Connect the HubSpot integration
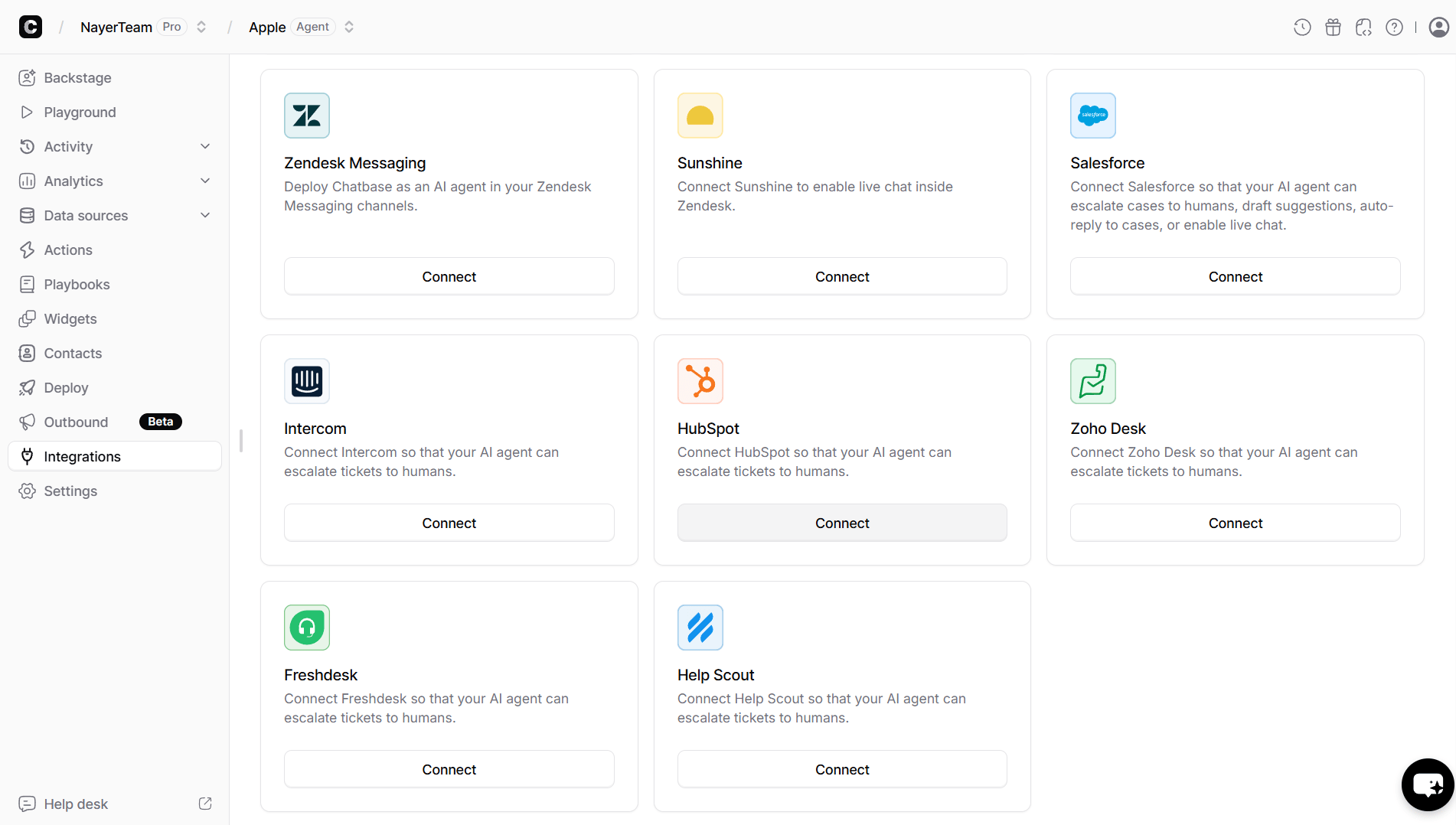 (842, 523)
